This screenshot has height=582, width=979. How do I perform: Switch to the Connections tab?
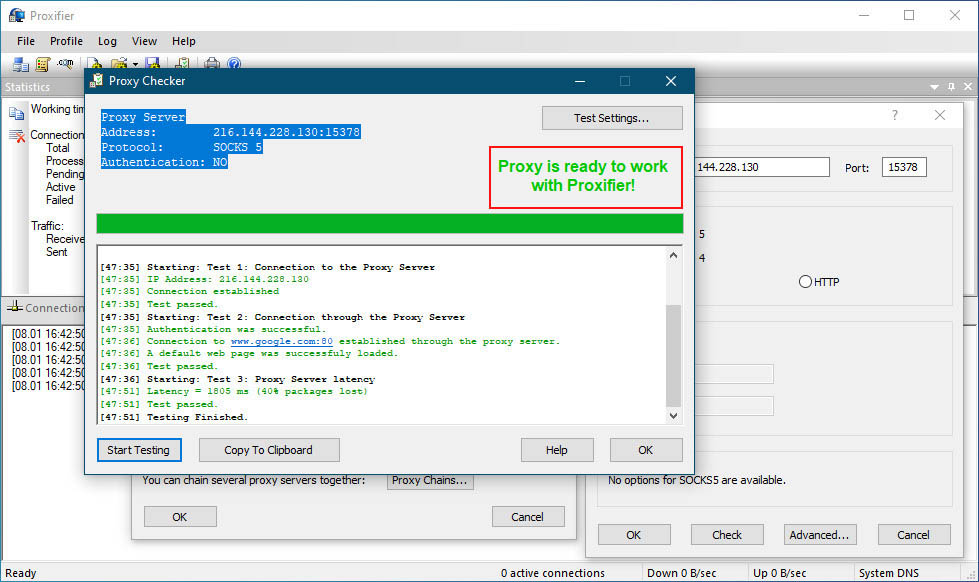coord(45,307)
